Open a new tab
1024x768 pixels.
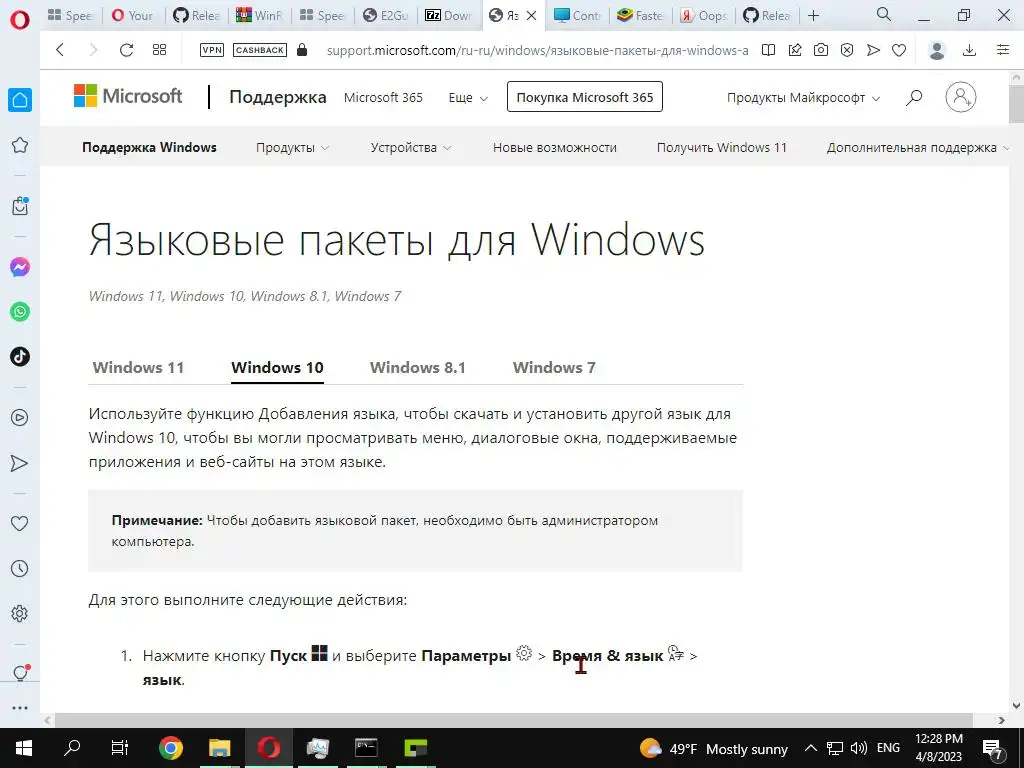tap(813, 15)
